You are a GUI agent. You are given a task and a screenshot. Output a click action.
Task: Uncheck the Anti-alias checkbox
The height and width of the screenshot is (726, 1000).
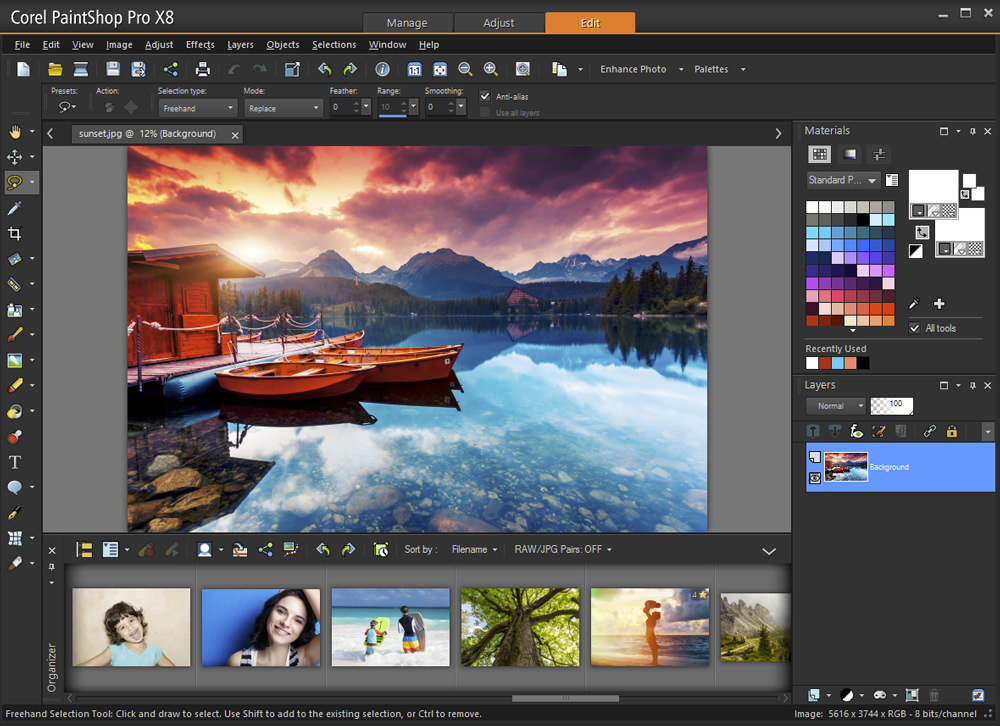pyautogui.click(x=485, y=96)
